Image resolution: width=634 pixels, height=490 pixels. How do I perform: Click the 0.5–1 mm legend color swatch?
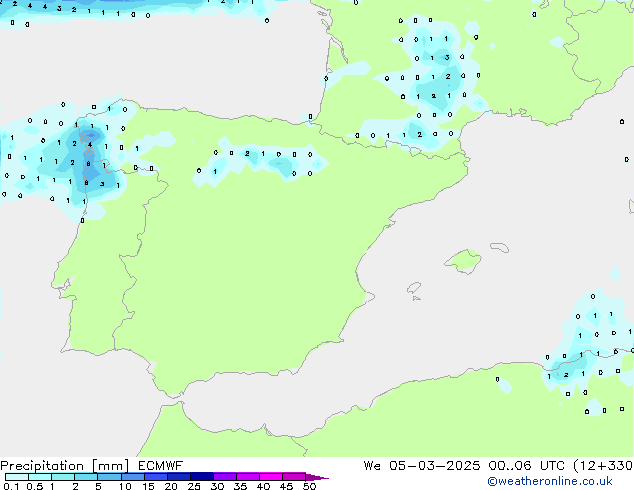[x=40, y=477]
